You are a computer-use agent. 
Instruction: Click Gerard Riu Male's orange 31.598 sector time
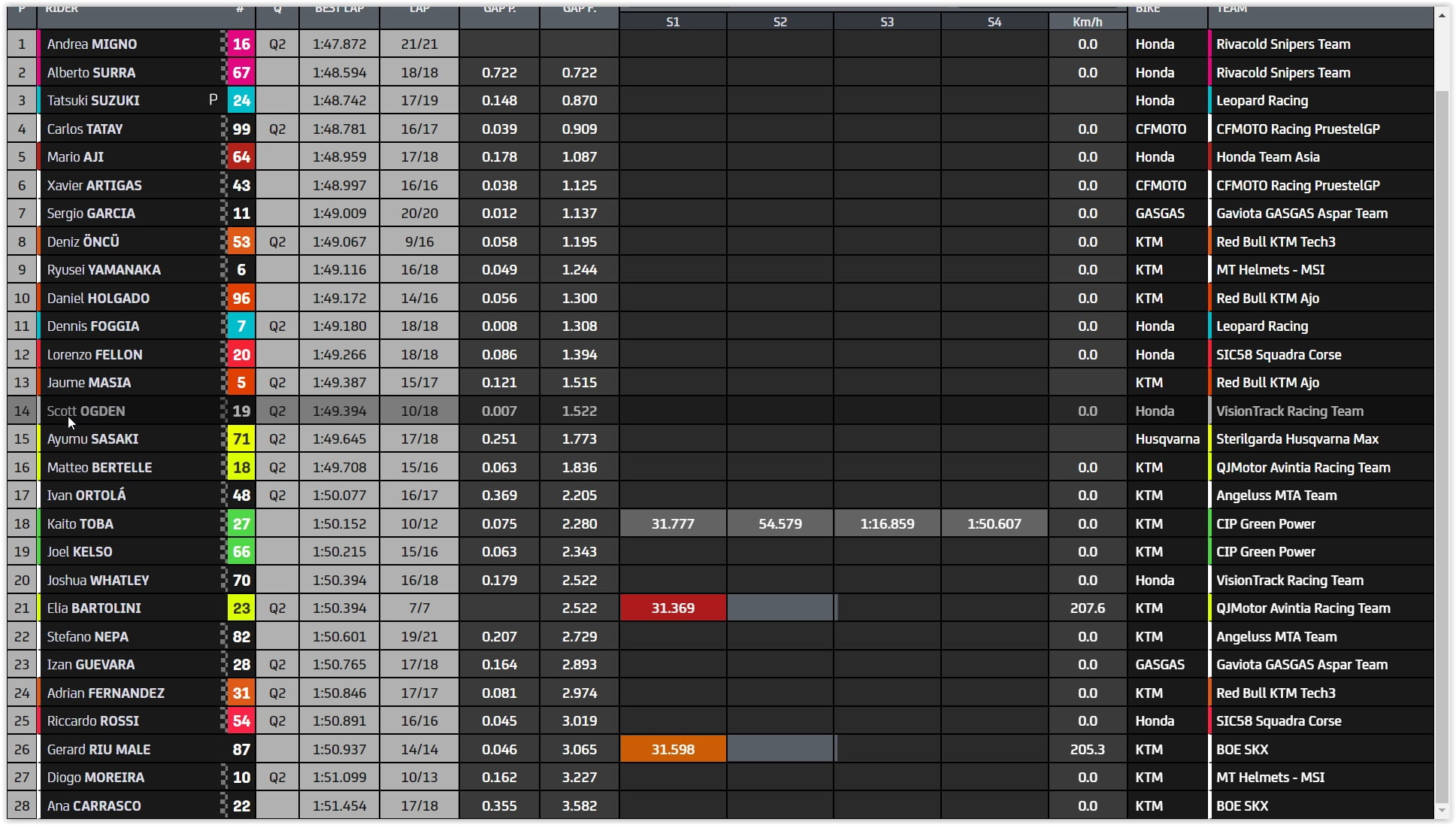point(673,750)
